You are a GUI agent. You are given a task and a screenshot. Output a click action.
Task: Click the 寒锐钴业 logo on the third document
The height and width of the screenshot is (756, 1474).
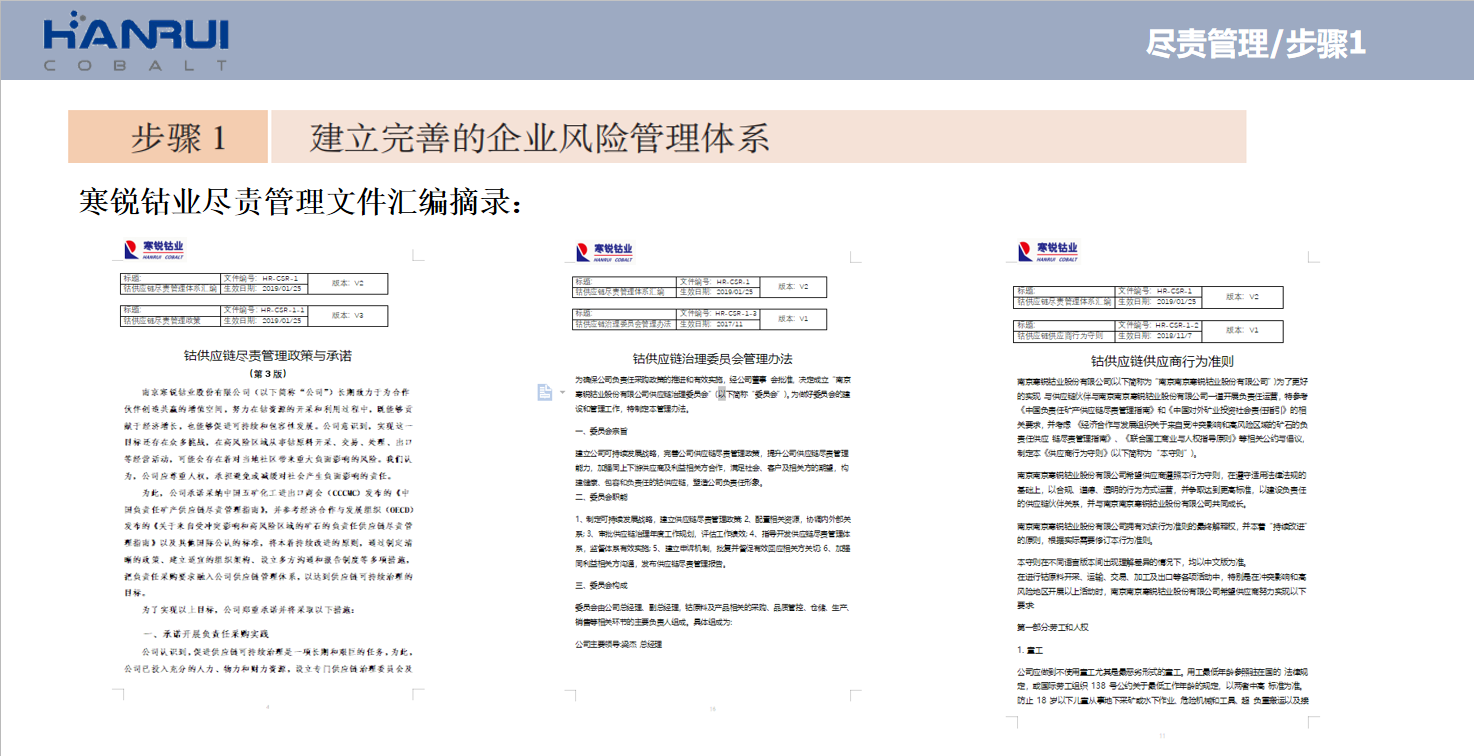point(1048,251)
